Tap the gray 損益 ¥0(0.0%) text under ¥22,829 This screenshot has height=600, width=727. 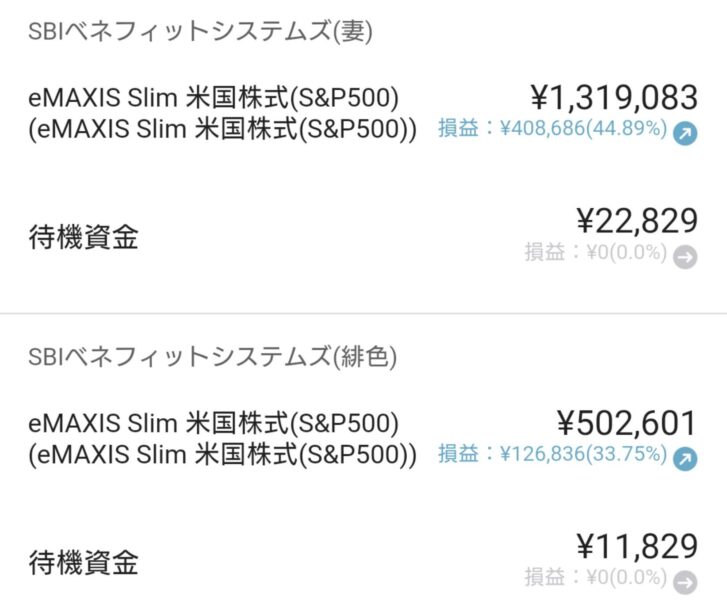(x=595, y=253)
